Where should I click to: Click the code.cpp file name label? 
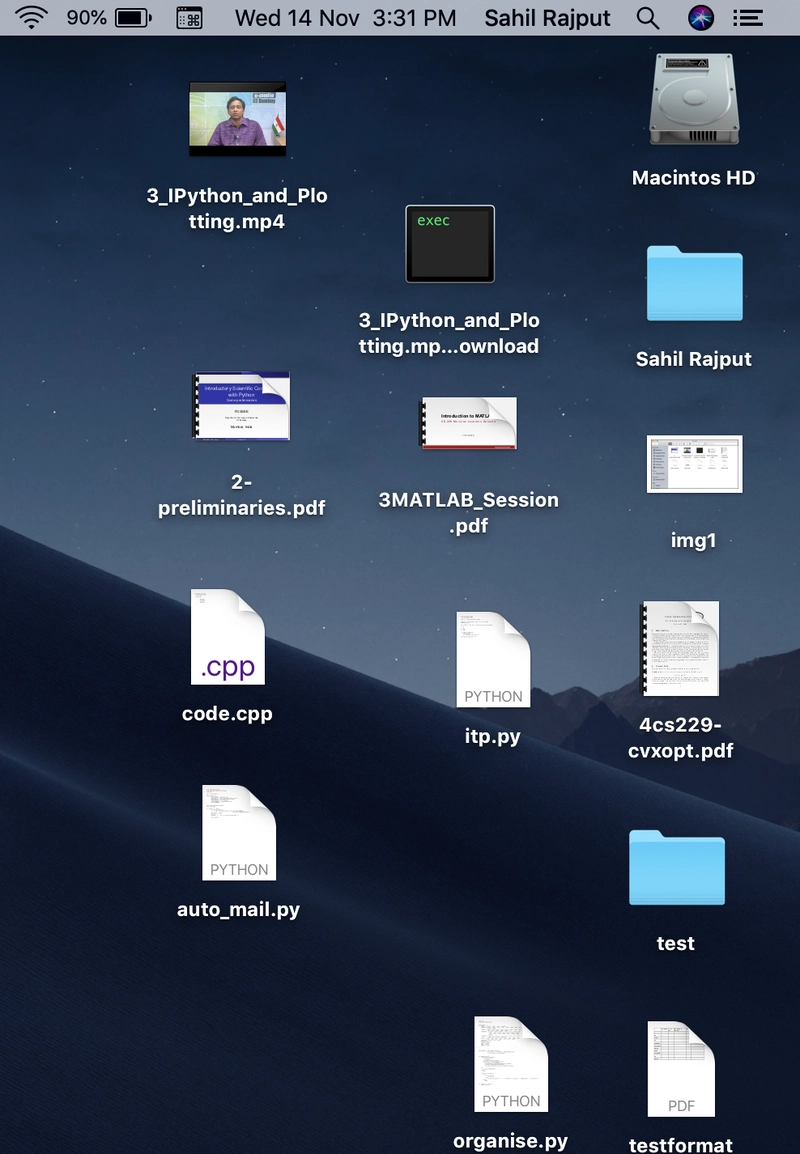[227, 713]
